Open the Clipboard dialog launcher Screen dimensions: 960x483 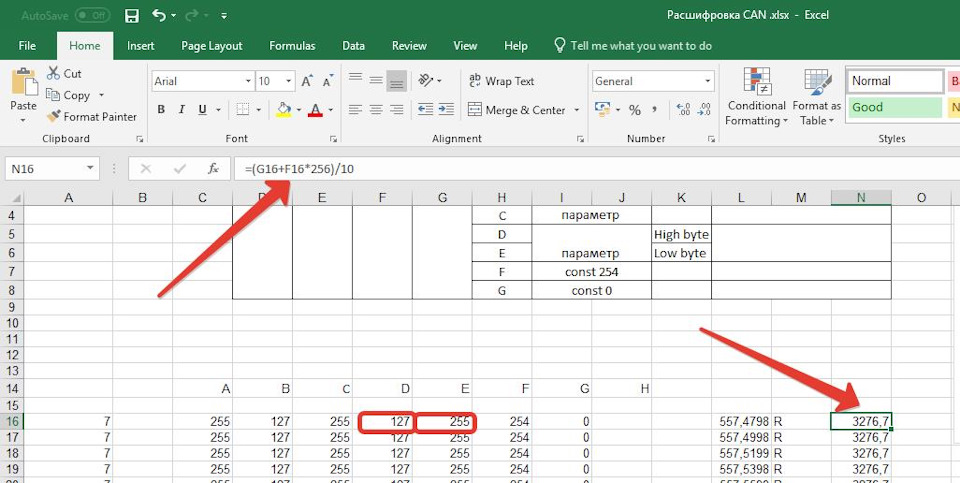click(140, 139)
